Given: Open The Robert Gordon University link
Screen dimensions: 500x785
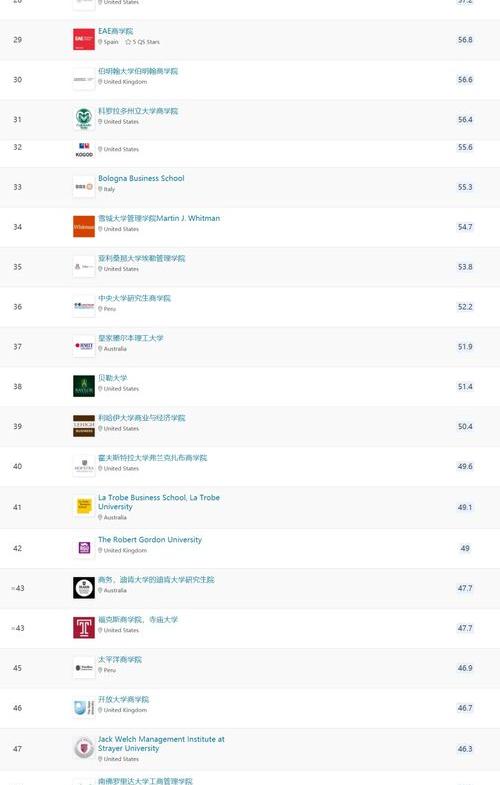Looking at the screenshot, I should pos(150,540).
